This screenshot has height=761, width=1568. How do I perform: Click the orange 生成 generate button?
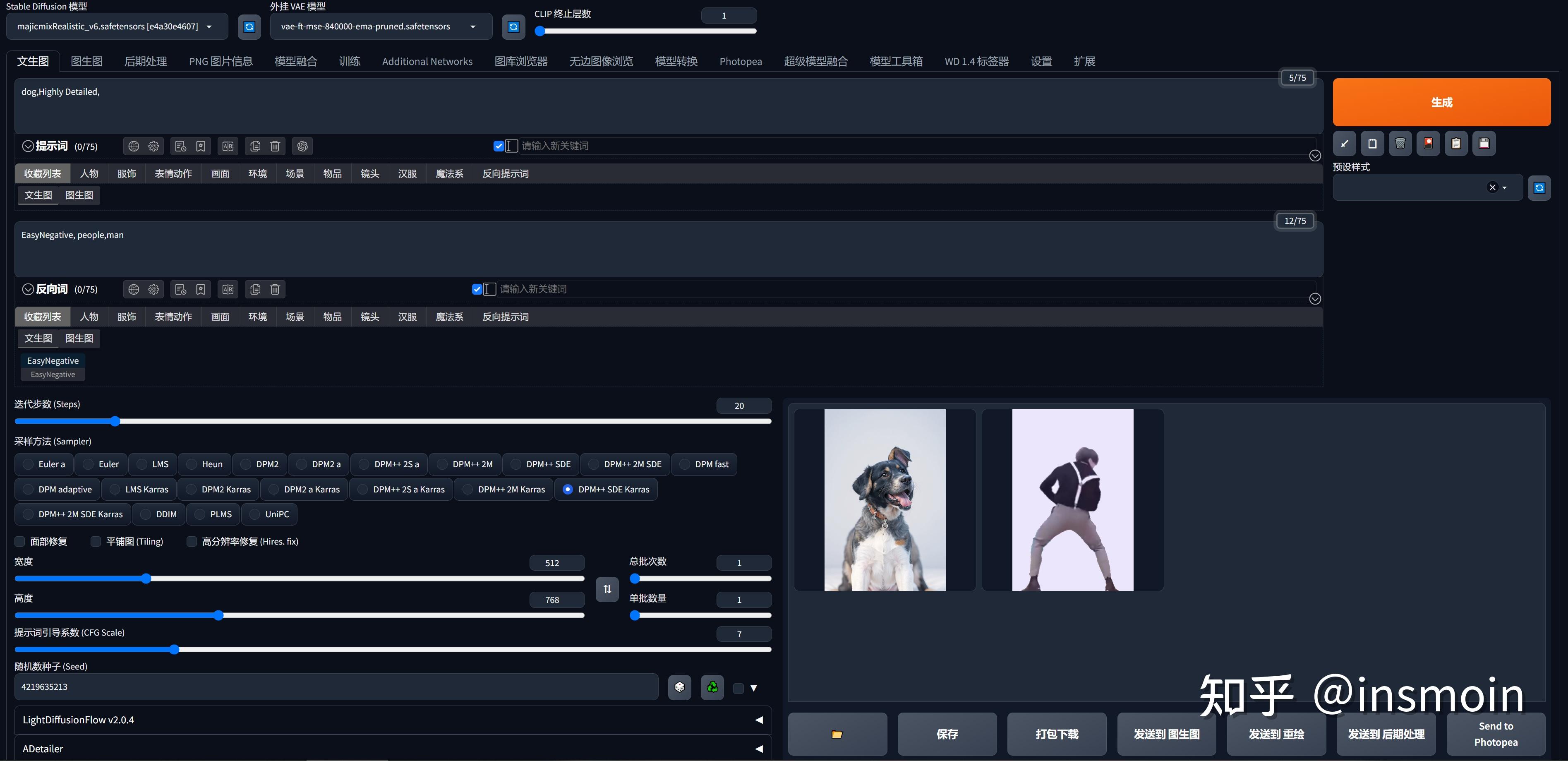coord(1441,102)
